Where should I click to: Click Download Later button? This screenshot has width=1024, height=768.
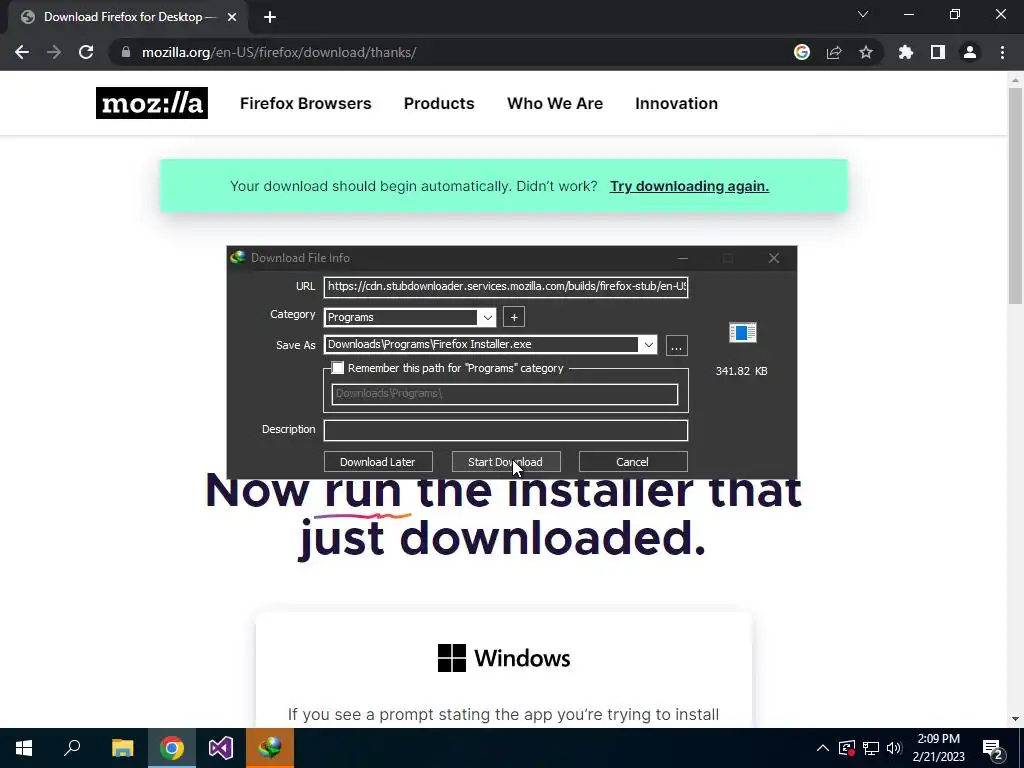point(378,462)
